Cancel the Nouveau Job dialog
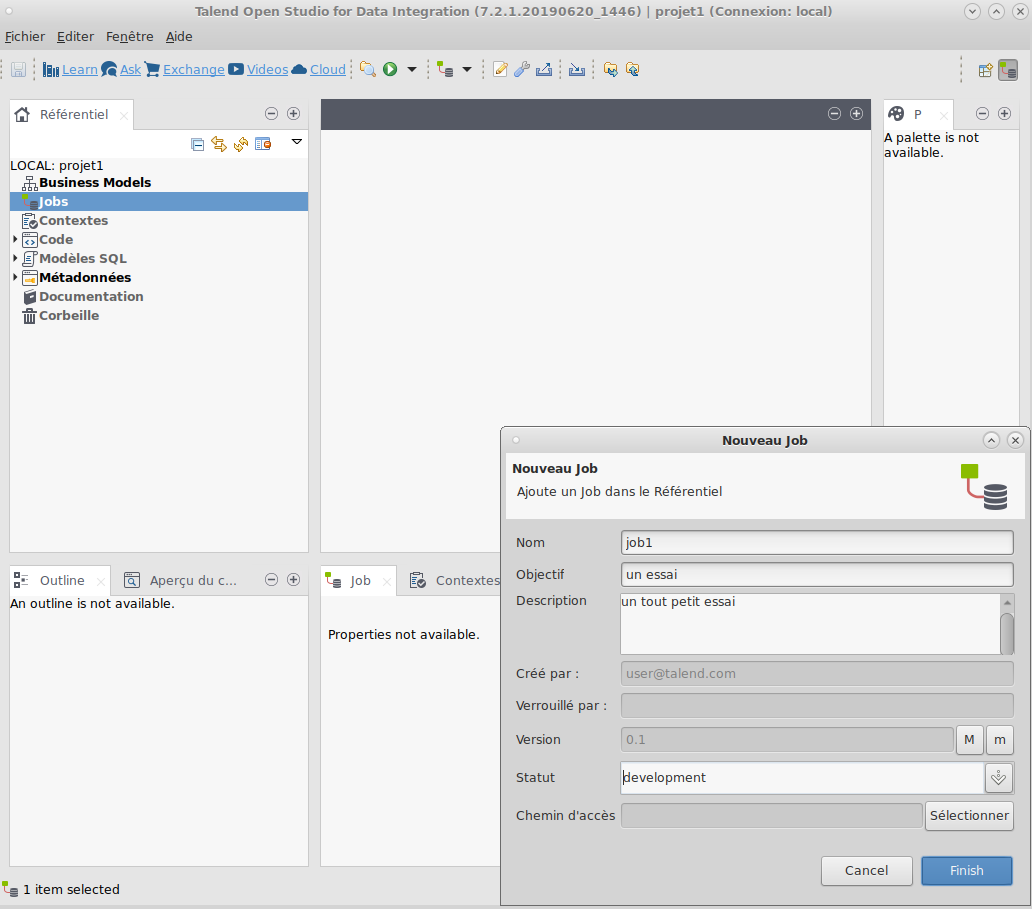The image size is (1032, 909). click(x=866, y=870)
